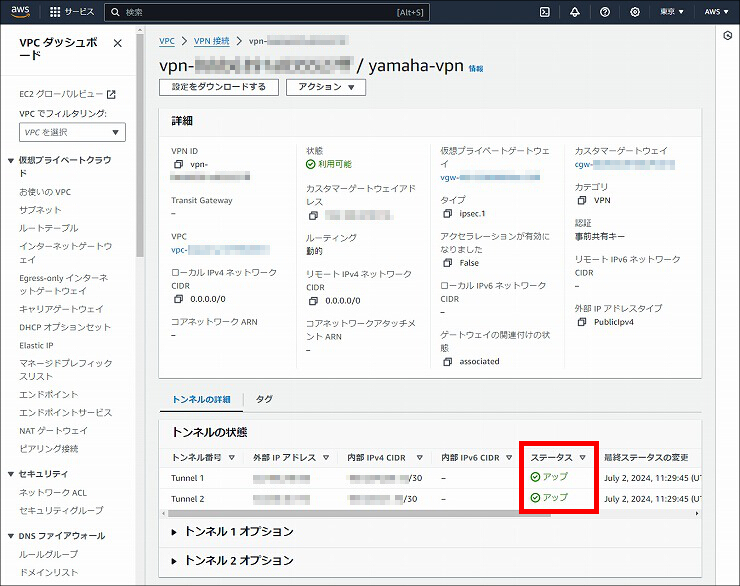Copy the associated gateway state value
740x586 pixels.
(447, 362)
